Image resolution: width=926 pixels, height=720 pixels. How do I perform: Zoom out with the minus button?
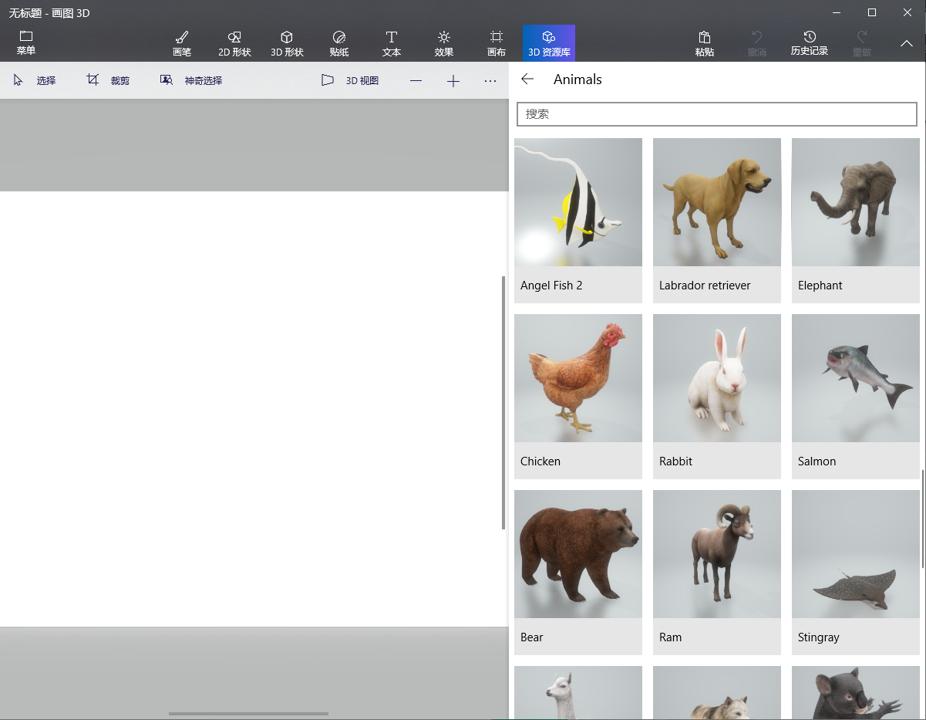point(416,80)
